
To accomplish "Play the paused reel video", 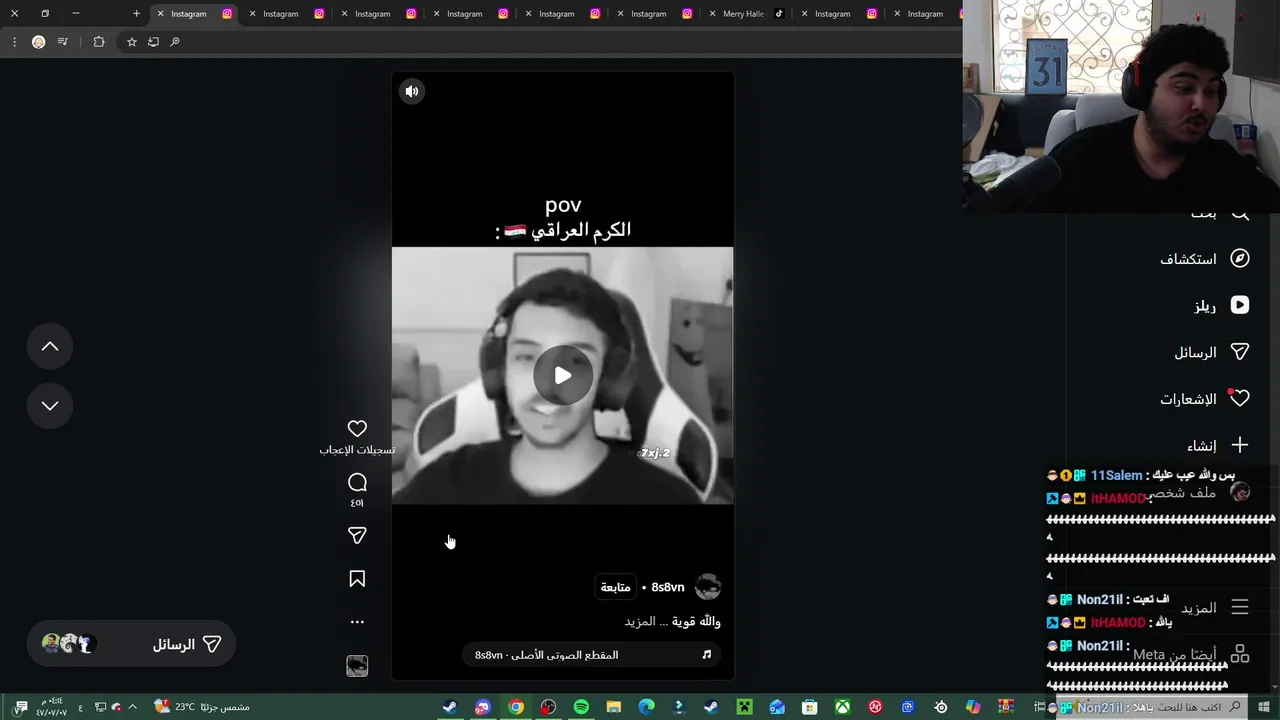I will [x=563, y=376].
